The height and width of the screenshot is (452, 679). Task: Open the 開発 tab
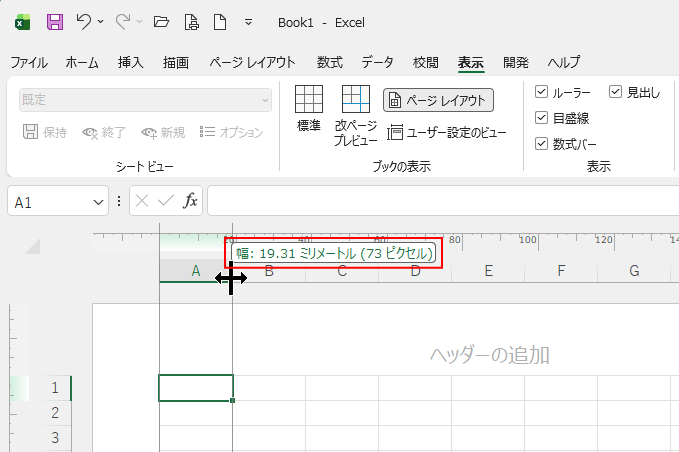point(516,62)
